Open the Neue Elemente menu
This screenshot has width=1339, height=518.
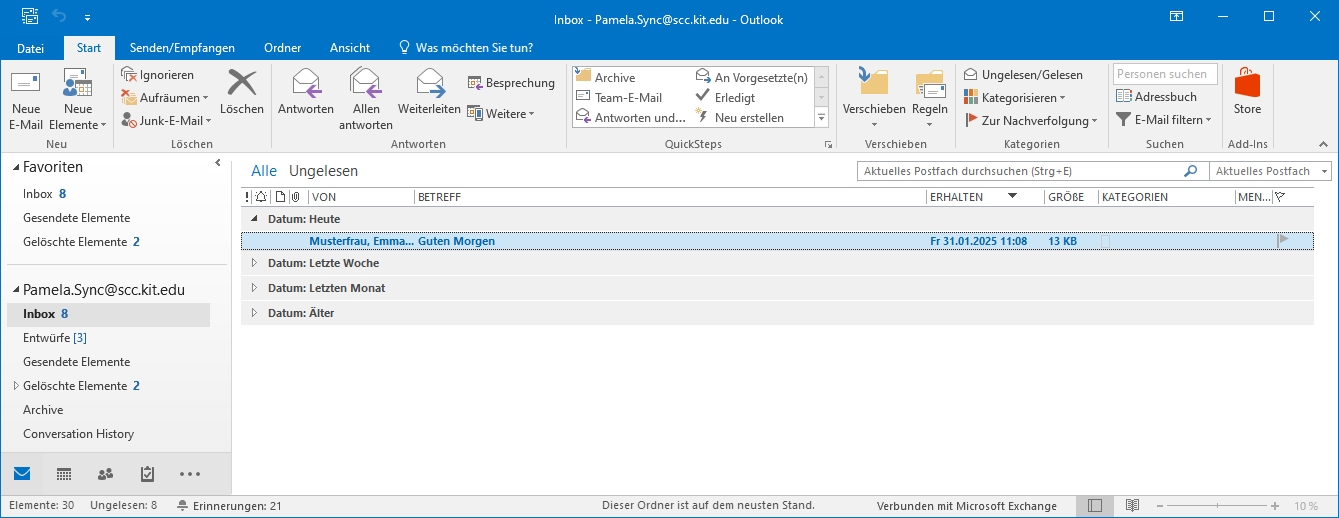pos(77,100)
